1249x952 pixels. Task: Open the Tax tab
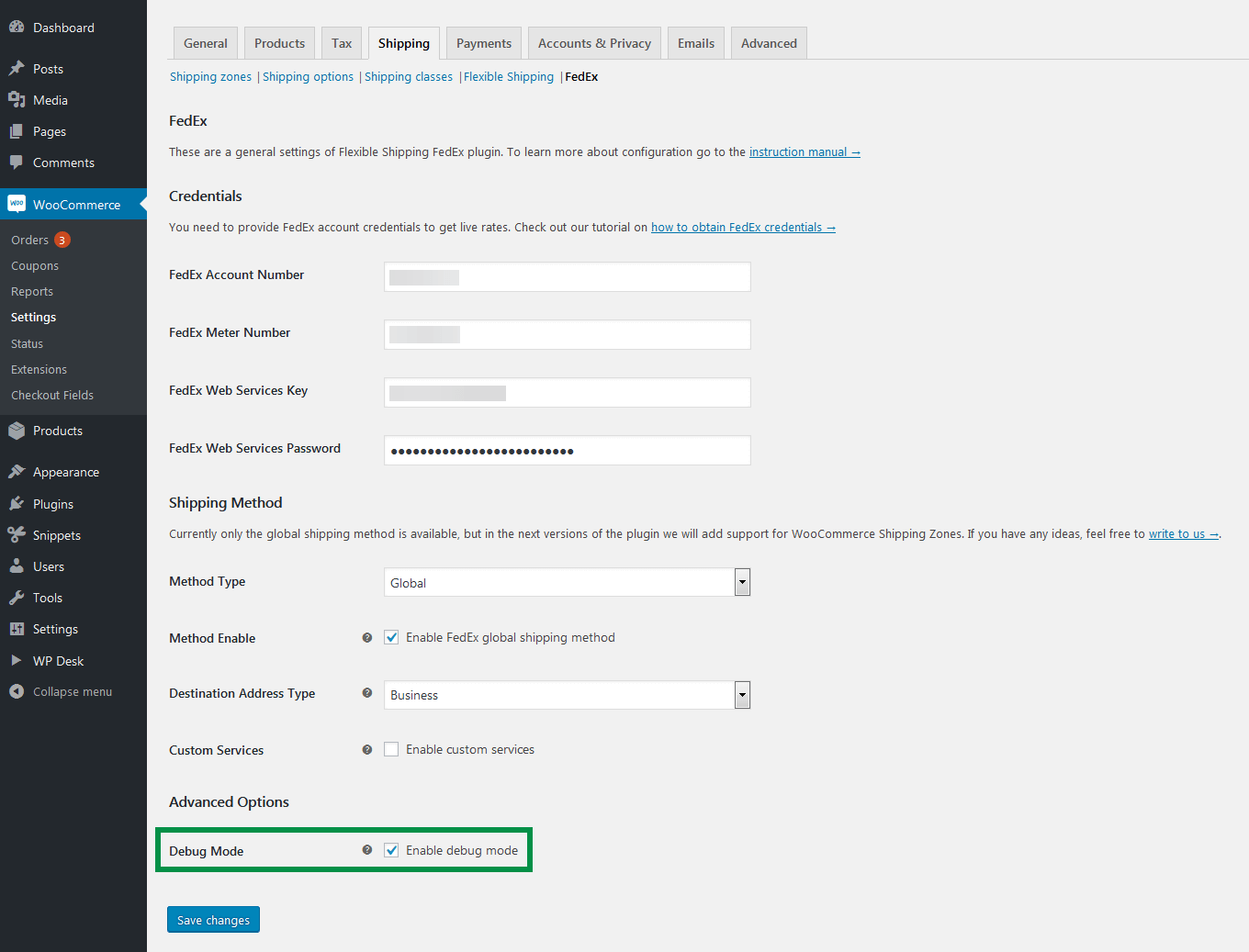coord(342,43)
